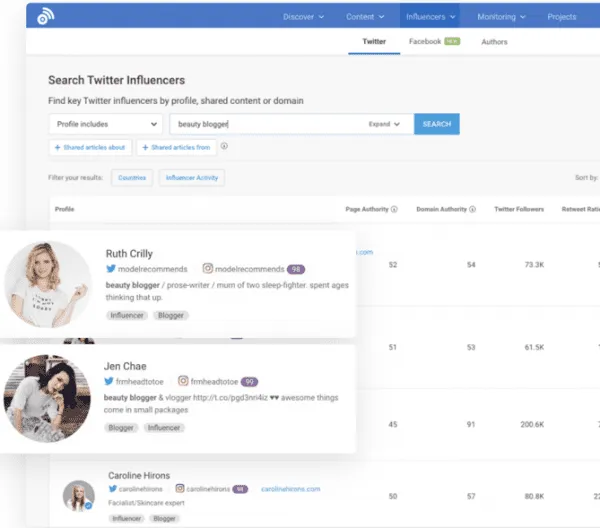Click the 73.3K followers value
The image size is (600, 528).
click(534, 265)
